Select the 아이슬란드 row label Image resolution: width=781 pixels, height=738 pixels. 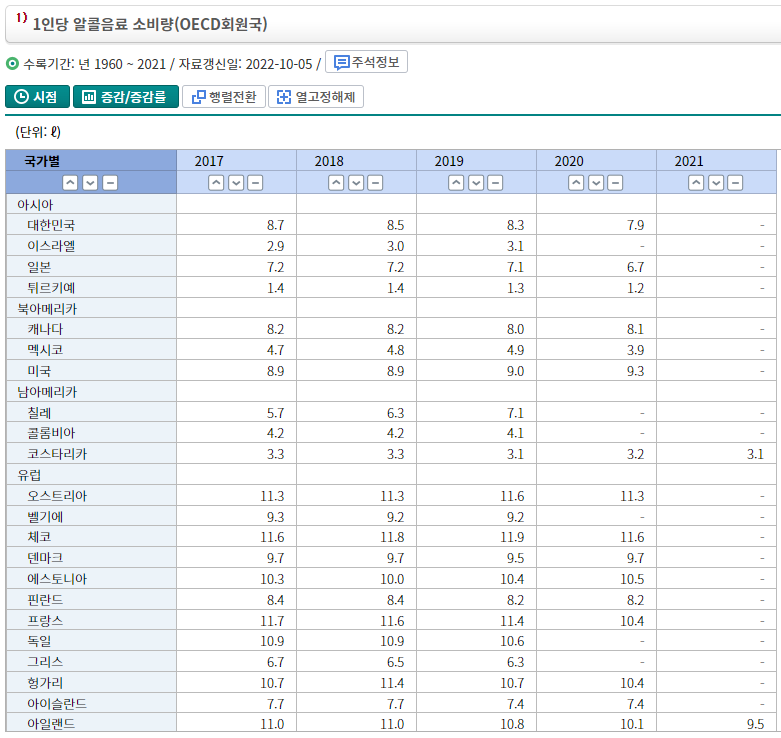coord(57,704)
